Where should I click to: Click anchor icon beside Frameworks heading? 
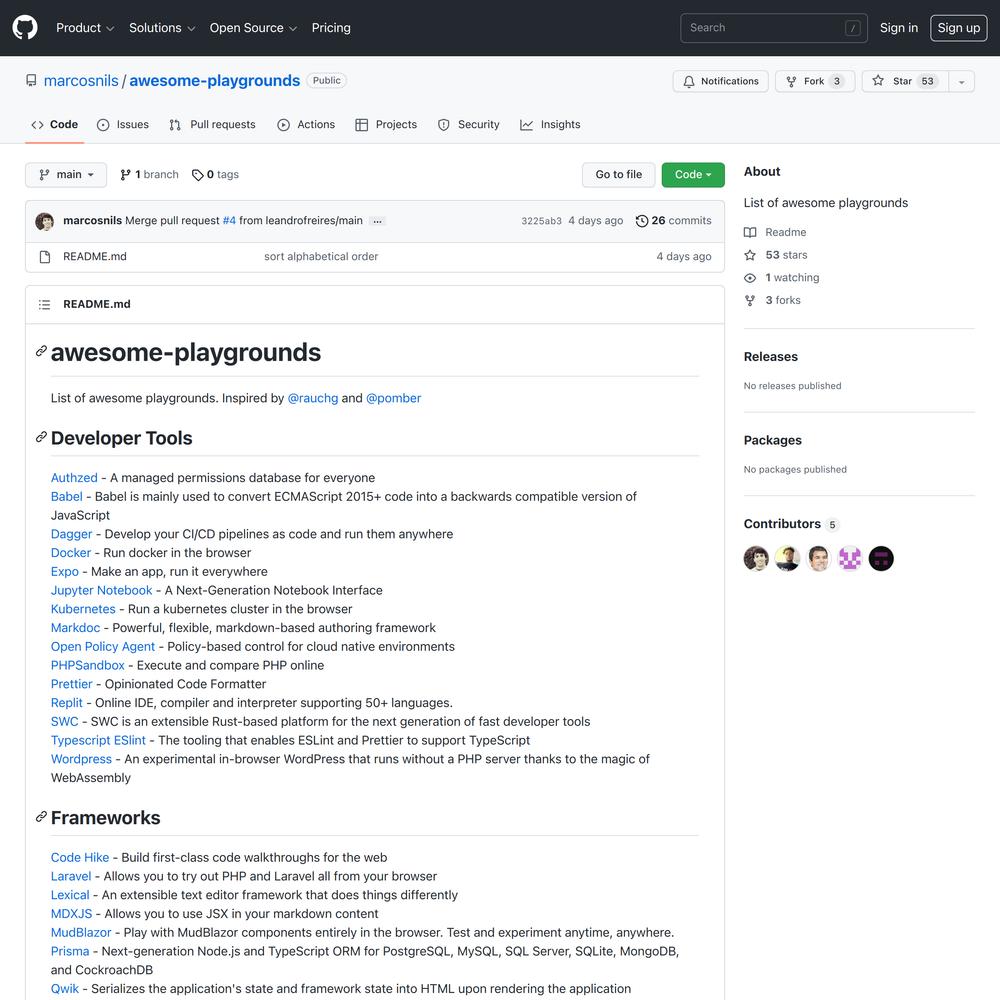41,816
